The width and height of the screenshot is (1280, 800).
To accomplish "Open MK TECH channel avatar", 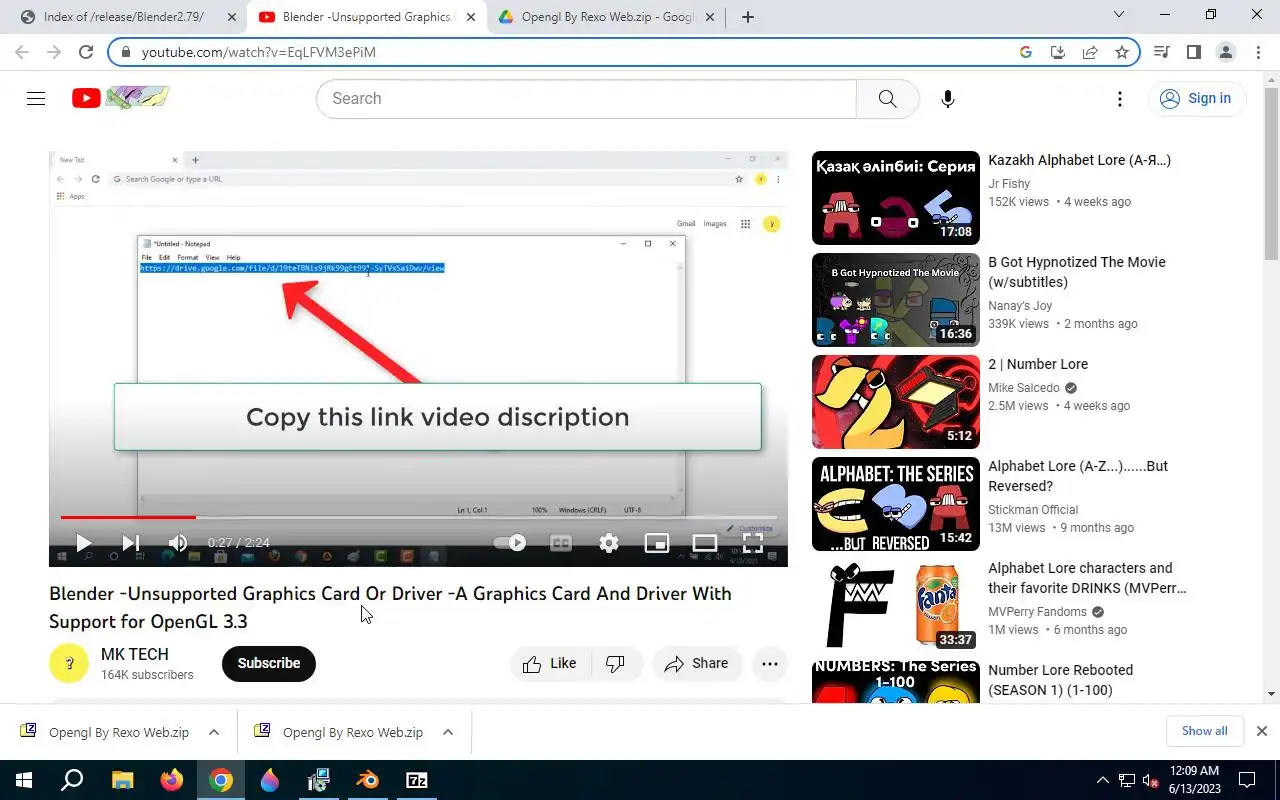I will click(x=69, y=664).
